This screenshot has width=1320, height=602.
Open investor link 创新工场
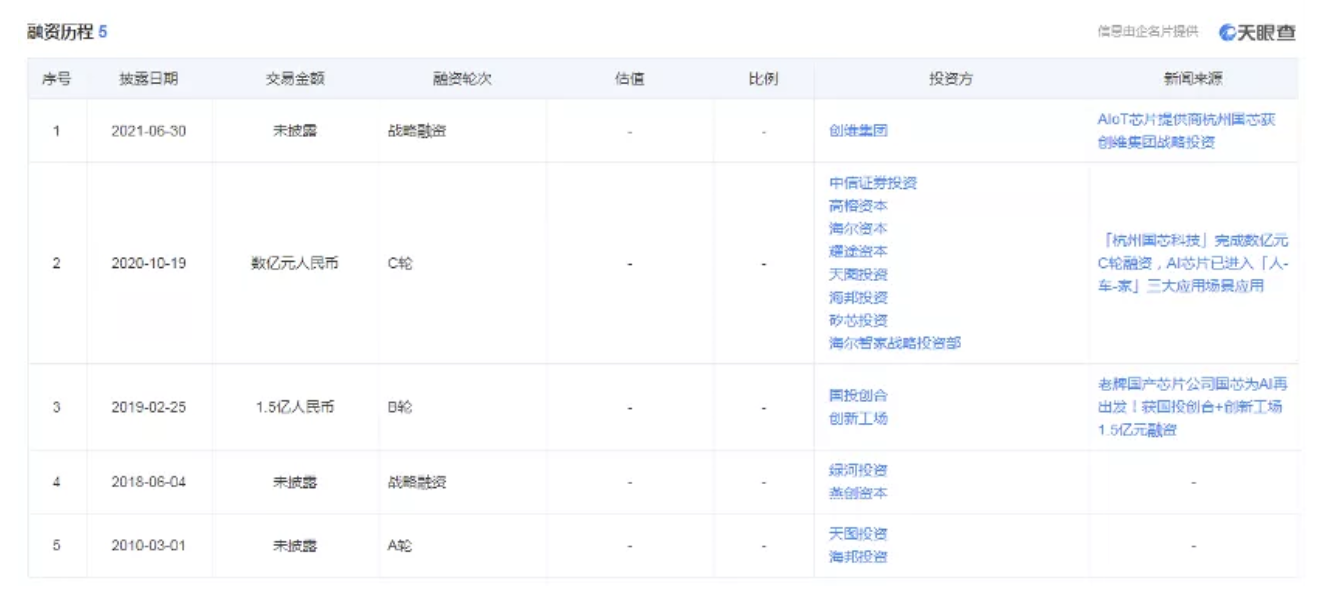858,419
